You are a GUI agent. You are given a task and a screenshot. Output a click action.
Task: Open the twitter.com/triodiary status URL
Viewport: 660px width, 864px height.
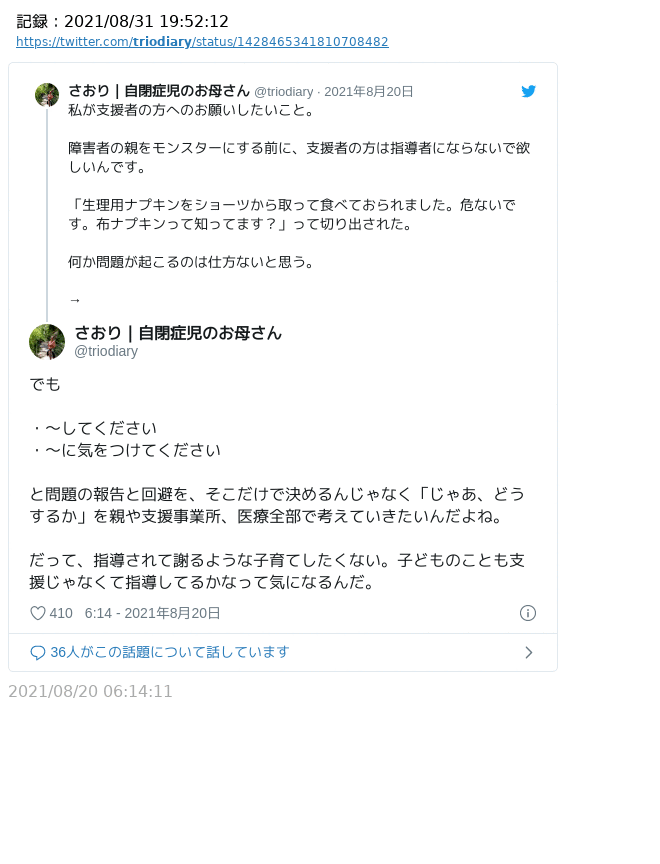[x=202, y=42]
